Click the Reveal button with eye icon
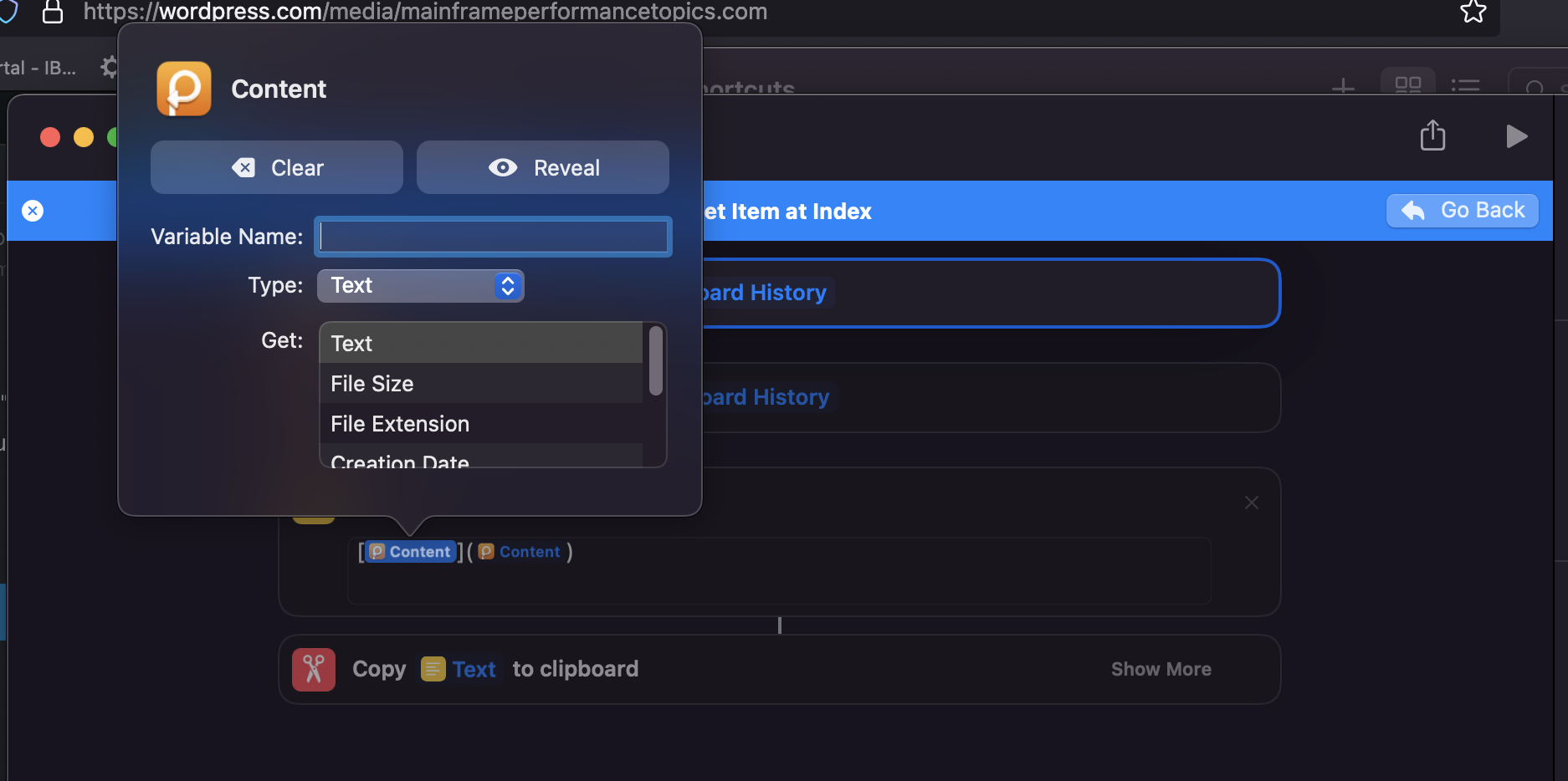Image resolution: width=1568 pixels, height=781 pixels. click(x=543, y=168)
